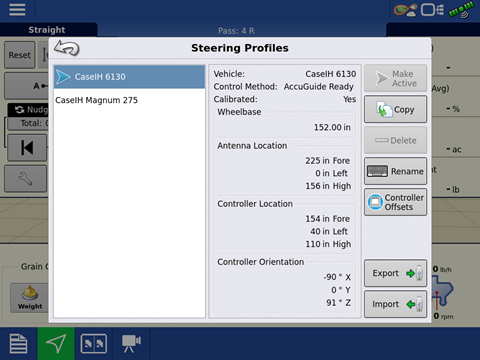Export the steering profile

point(395,273)
